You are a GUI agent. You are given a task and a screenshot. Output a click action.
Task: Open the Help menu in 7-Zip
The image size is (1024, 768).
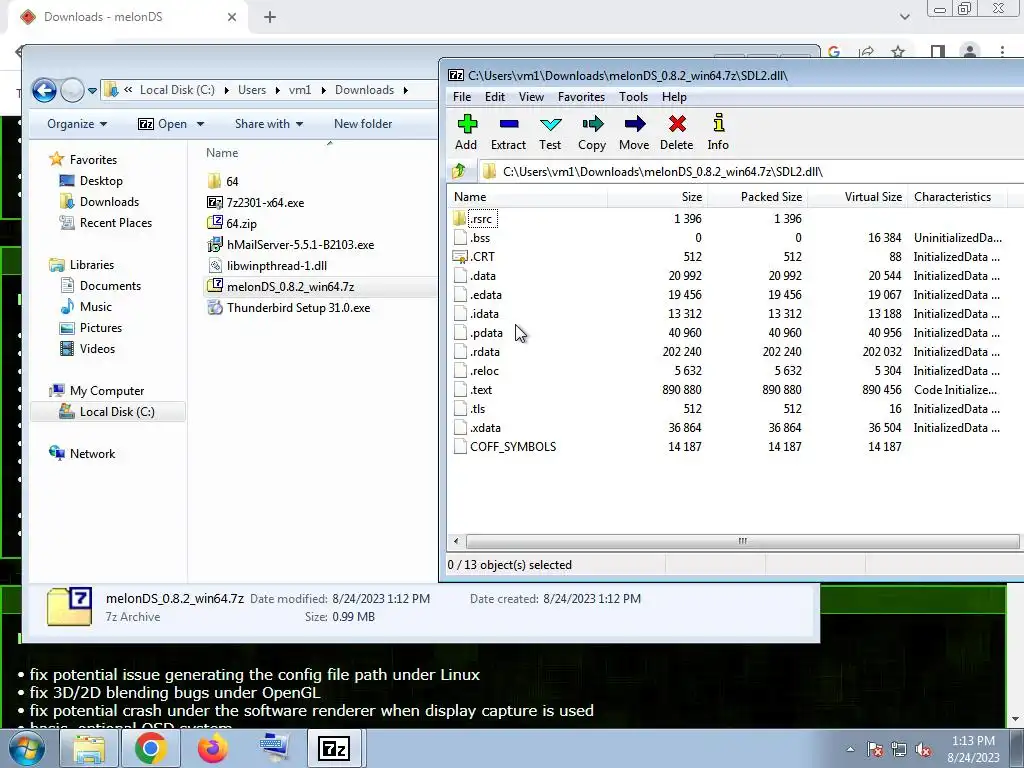click(674, 97)
